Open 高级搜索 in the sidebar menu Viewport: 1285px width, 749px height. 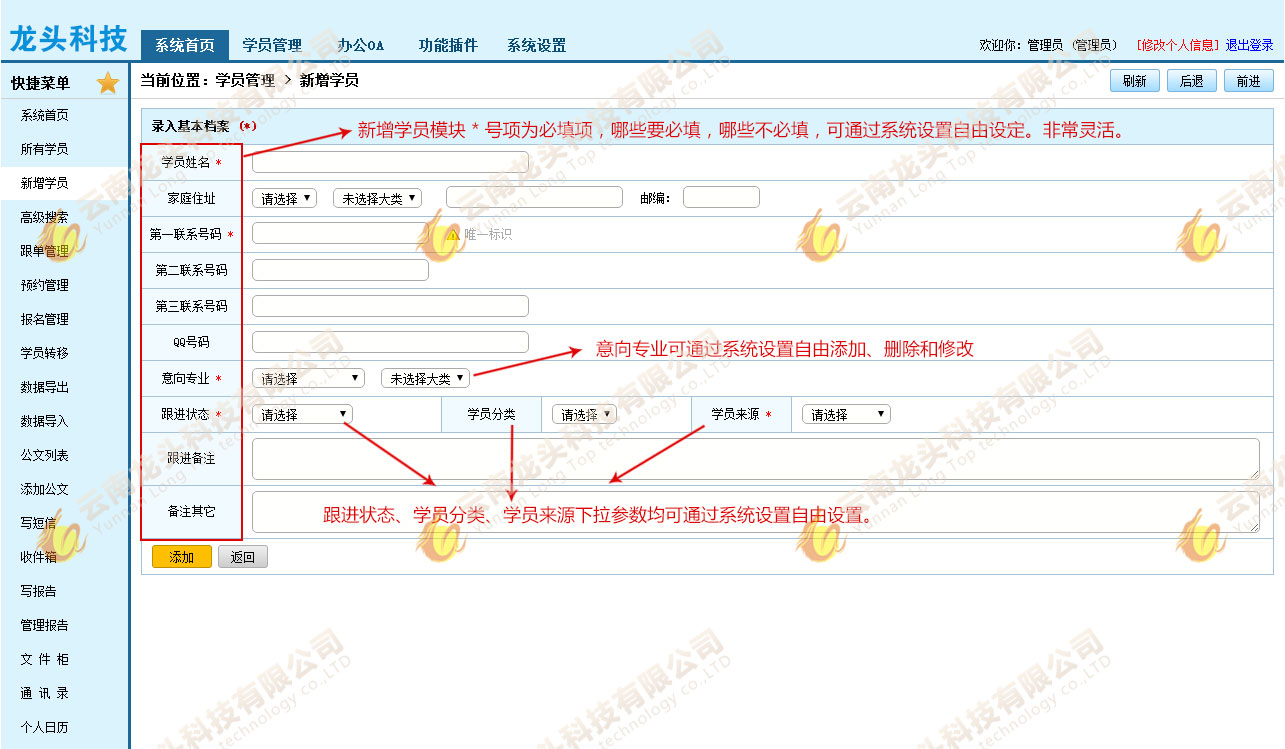[x=45, y=217]
